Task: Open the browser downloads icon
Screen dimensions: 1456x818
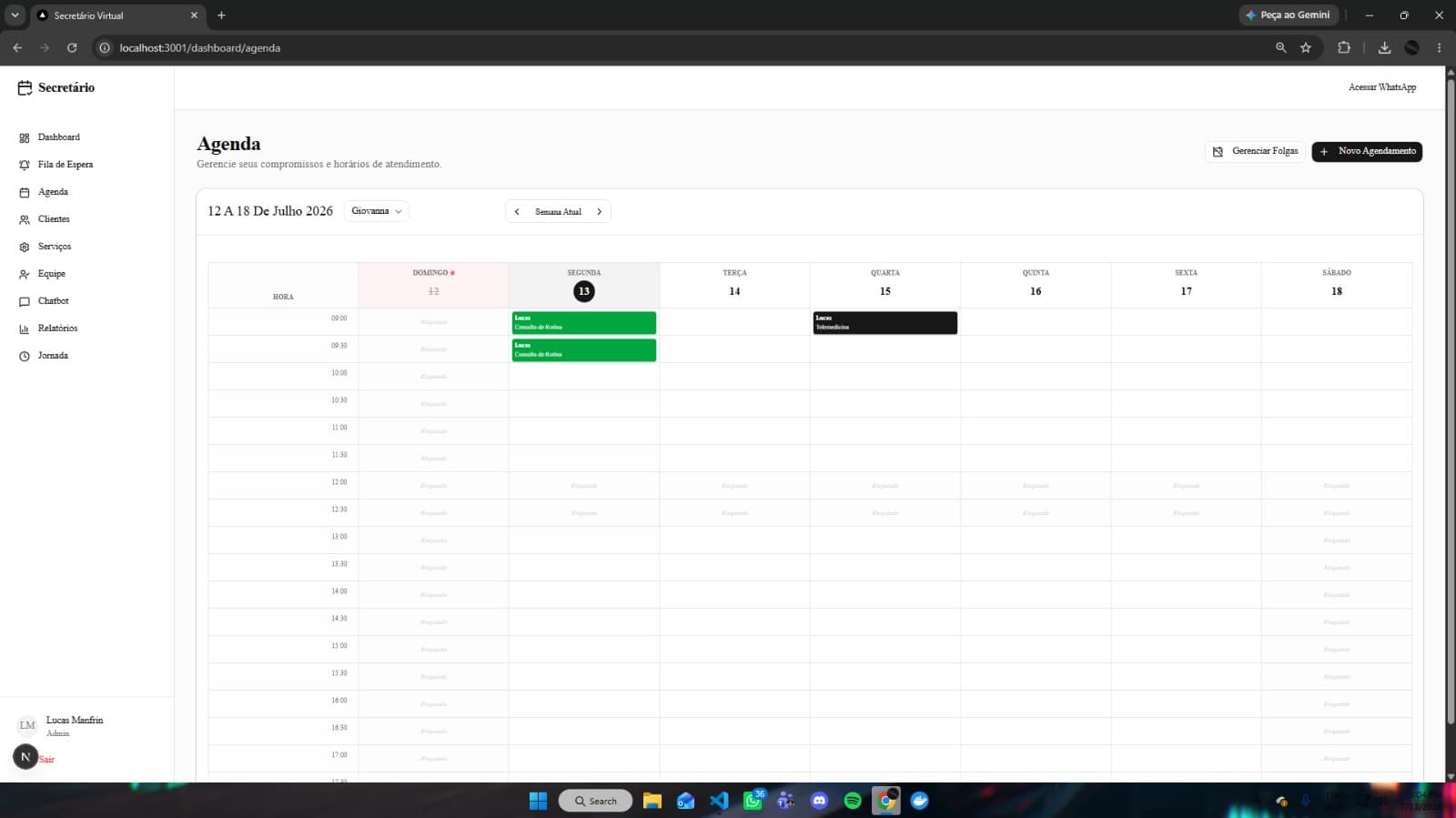Action: [x=1384, y=47]
